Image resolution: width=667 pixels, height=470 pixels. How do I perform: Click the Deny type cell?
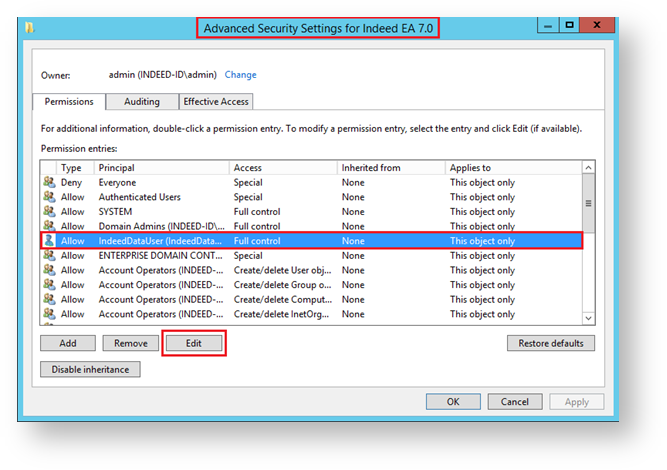click(71, 182)
